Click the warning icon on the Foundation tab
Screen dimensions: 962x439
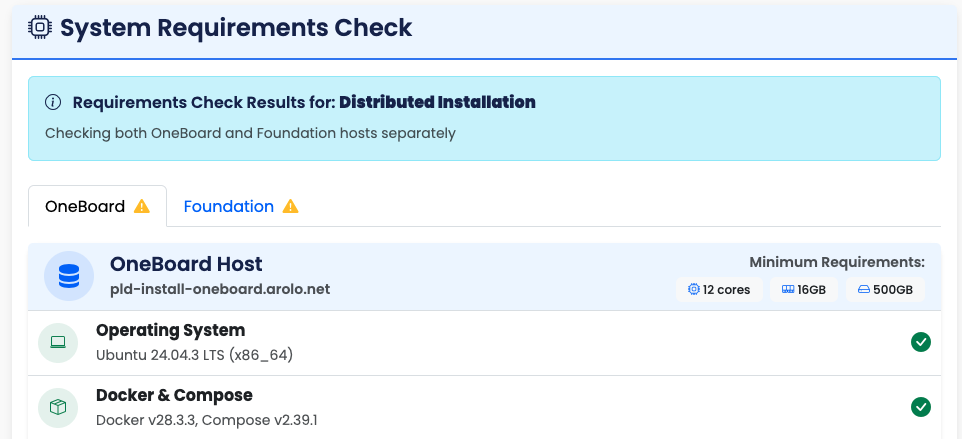coord(291,207)
